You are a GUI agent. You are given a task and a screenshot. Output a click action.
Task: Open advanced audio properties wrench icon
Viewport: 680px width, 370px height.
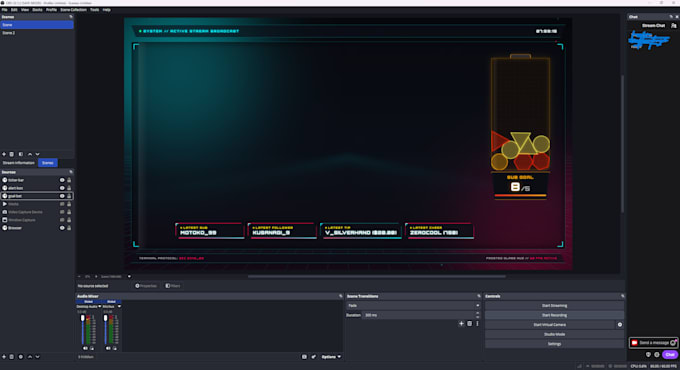click(313, 357)
